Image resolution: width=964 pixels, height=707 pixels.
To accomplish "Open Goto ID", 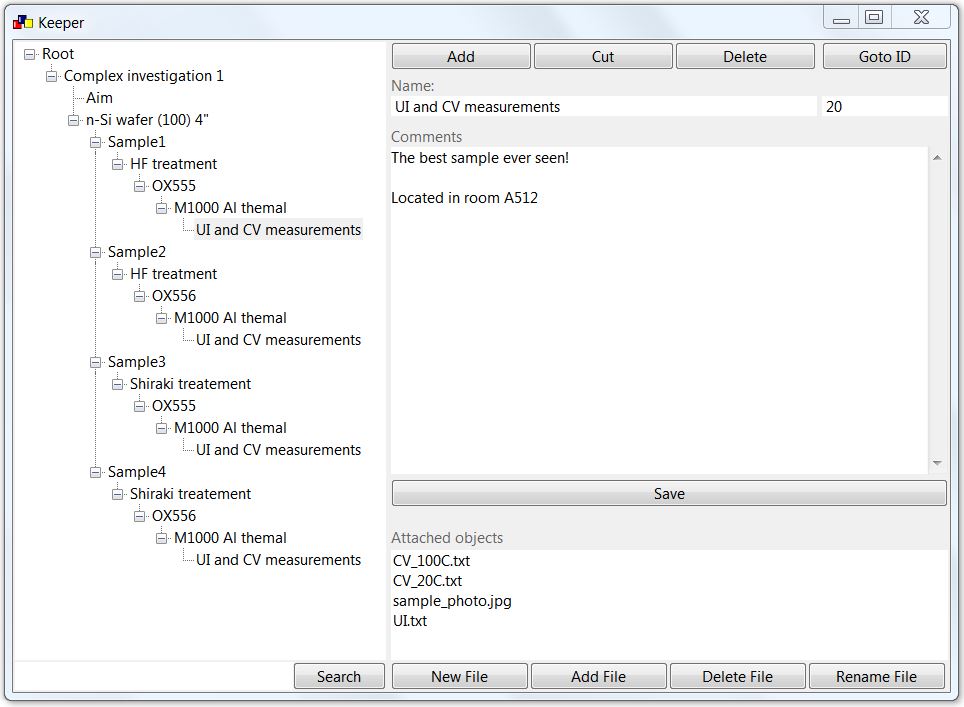I will tap(885, 57).
